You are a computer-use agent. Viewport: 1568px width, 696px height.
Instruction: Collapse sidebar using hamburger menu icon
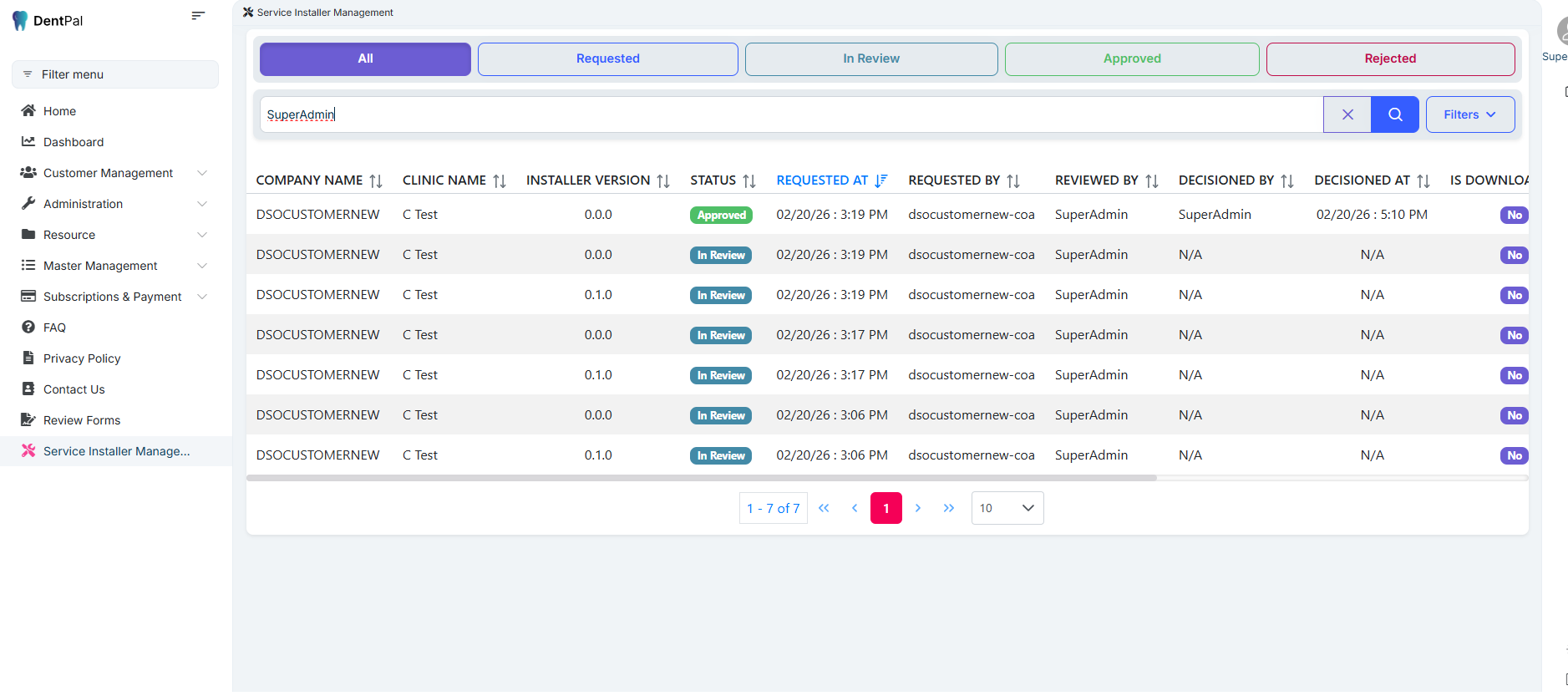point(198,16)
